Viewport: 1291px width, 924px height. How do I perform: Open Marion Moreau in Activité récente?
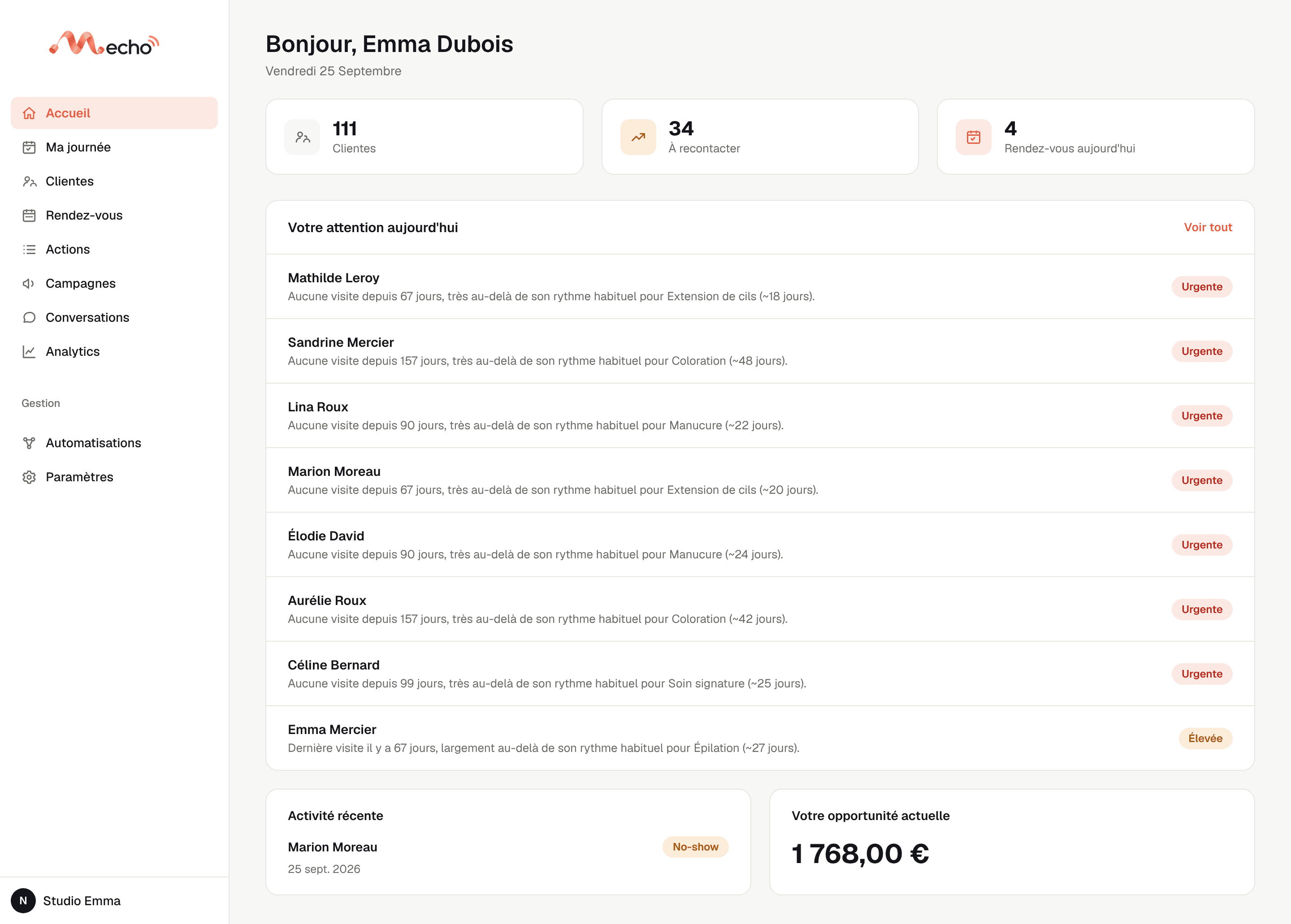click(333, 847)
